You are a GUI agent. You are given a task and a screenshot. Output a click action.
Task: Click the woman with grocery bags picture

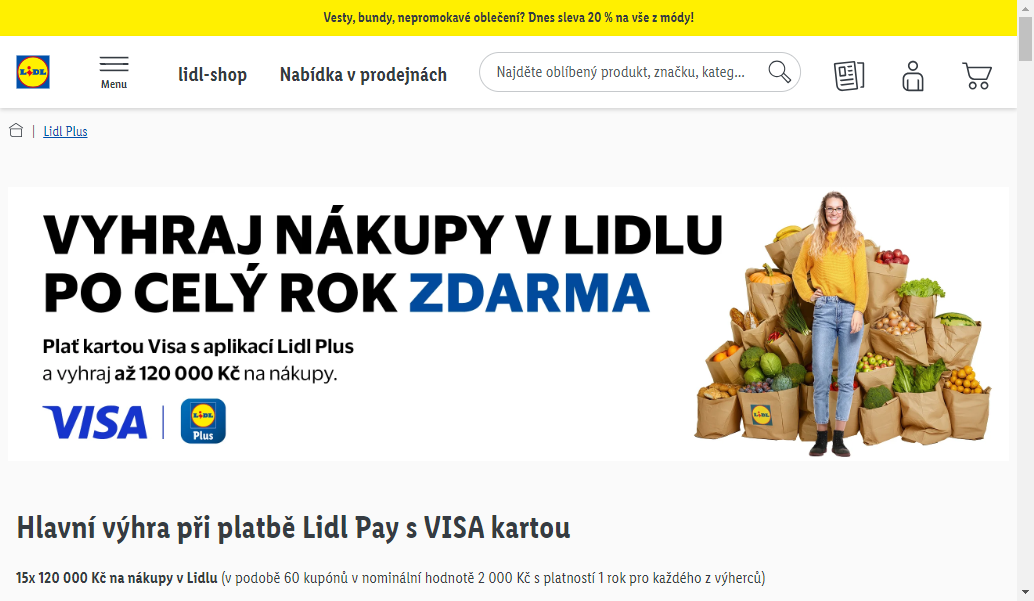coord(844,324)
